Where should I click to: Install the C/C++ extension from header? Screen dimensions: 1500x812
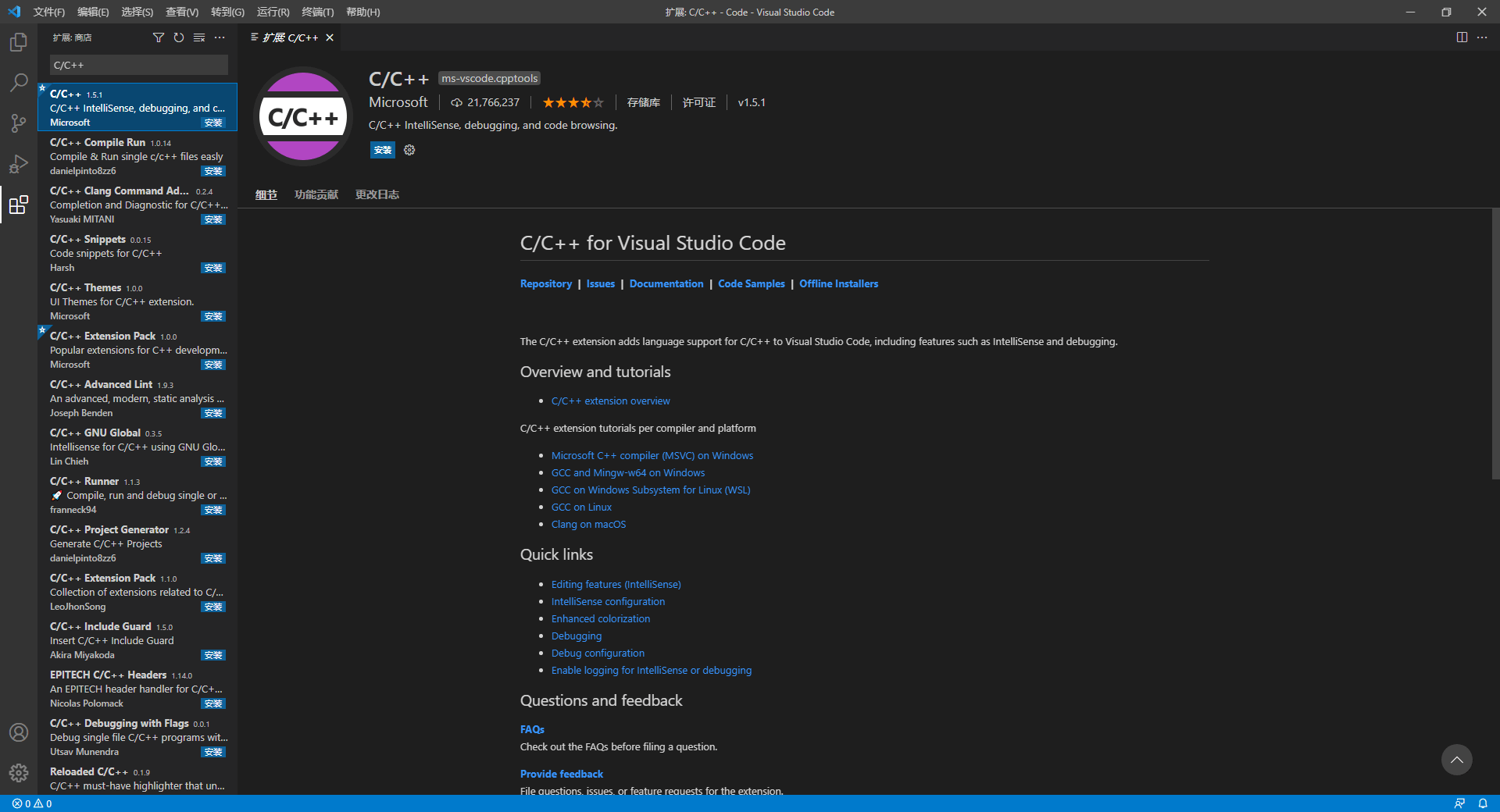[383, 150]
